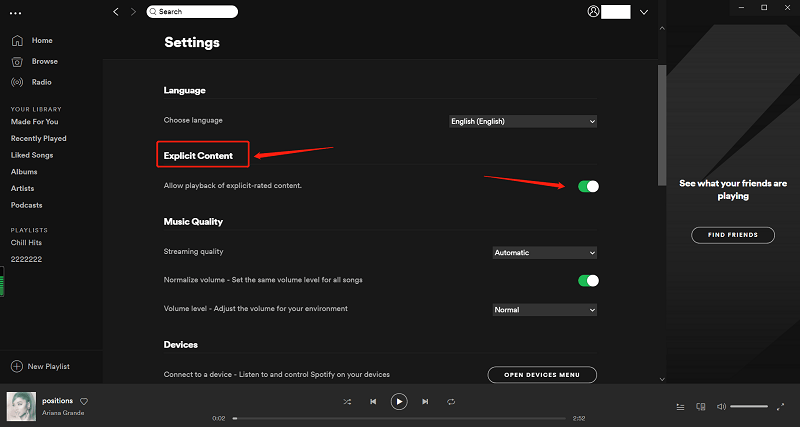Image resolution: width=800 pixels, height=427 pixels.
Task: Open Browse from the sidebar
Action: pyautogui.click(x=44, y=61)
